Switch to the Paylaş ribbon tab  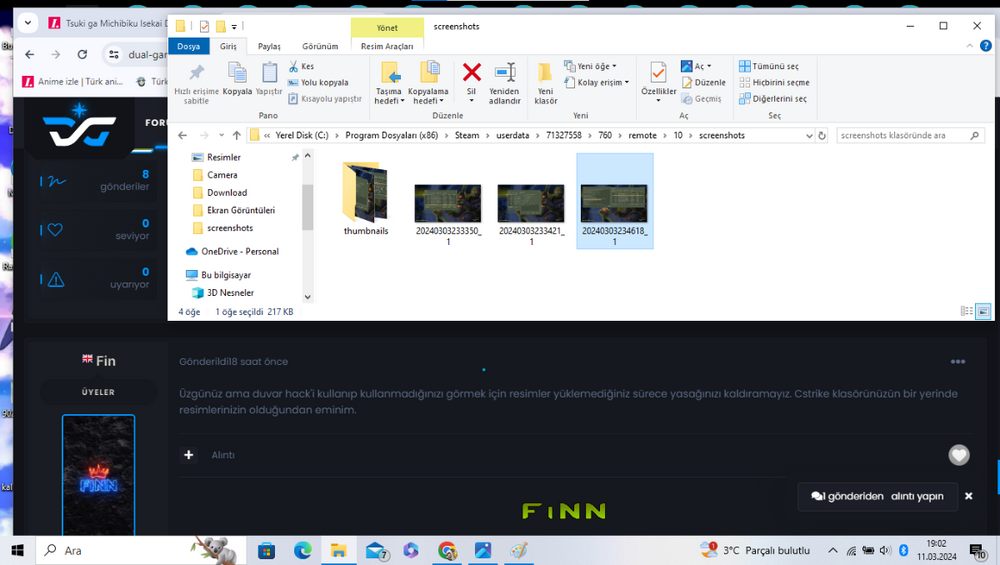click(x=269, y=46)
